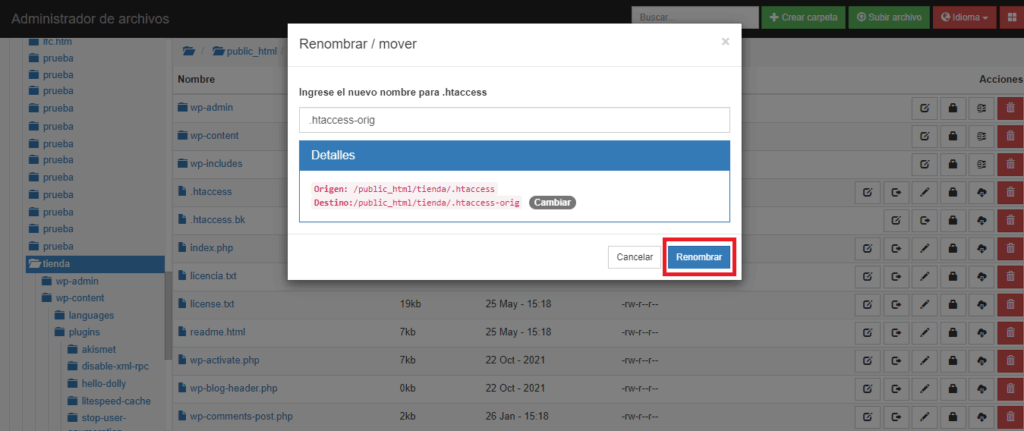The image size is (1024, 431).
Task: Open disable-xml-rpc in the sidebar tree
Action: [x=108, y=366]
